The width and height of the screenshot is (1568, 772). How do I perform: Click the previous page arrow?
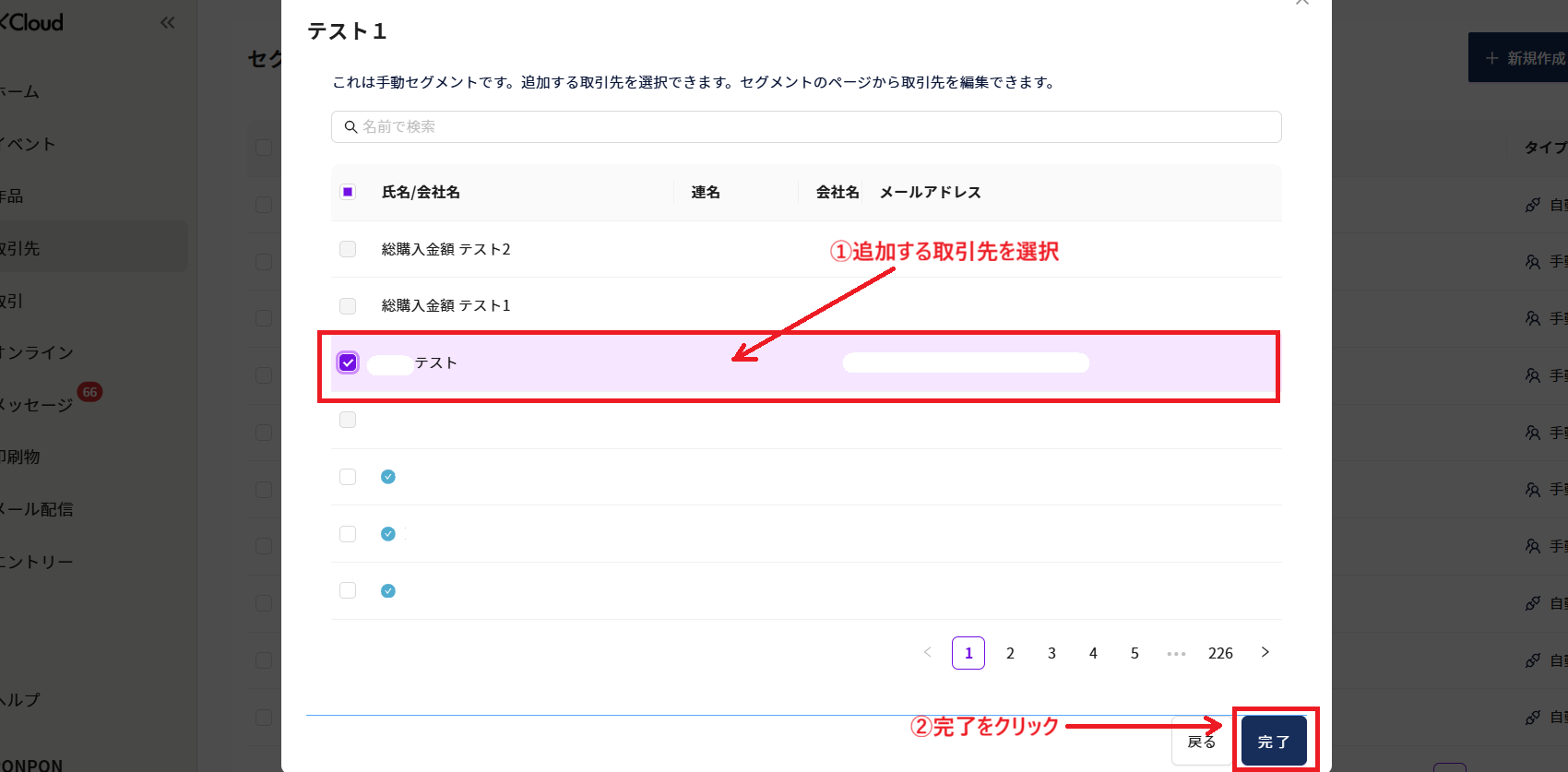(x=928, y=652)
